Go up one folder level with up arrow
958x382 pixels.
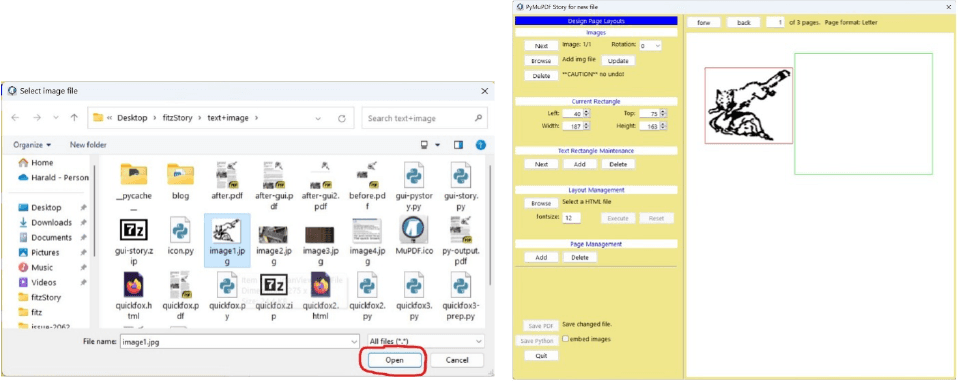pyautogui.click(x=75, y=118)
